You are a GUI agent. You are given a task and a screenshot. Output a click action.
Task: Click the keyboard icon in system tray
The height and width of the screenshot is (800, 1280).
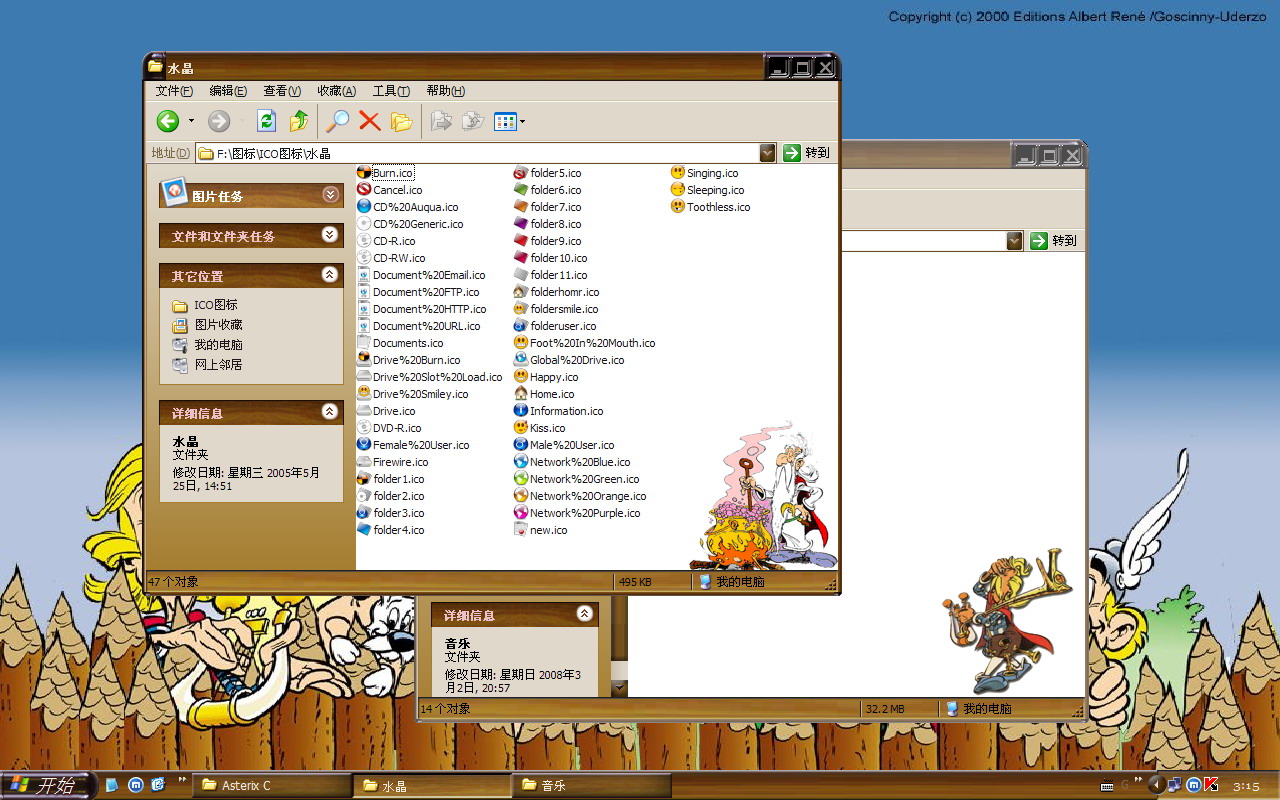coord(1107,786)
